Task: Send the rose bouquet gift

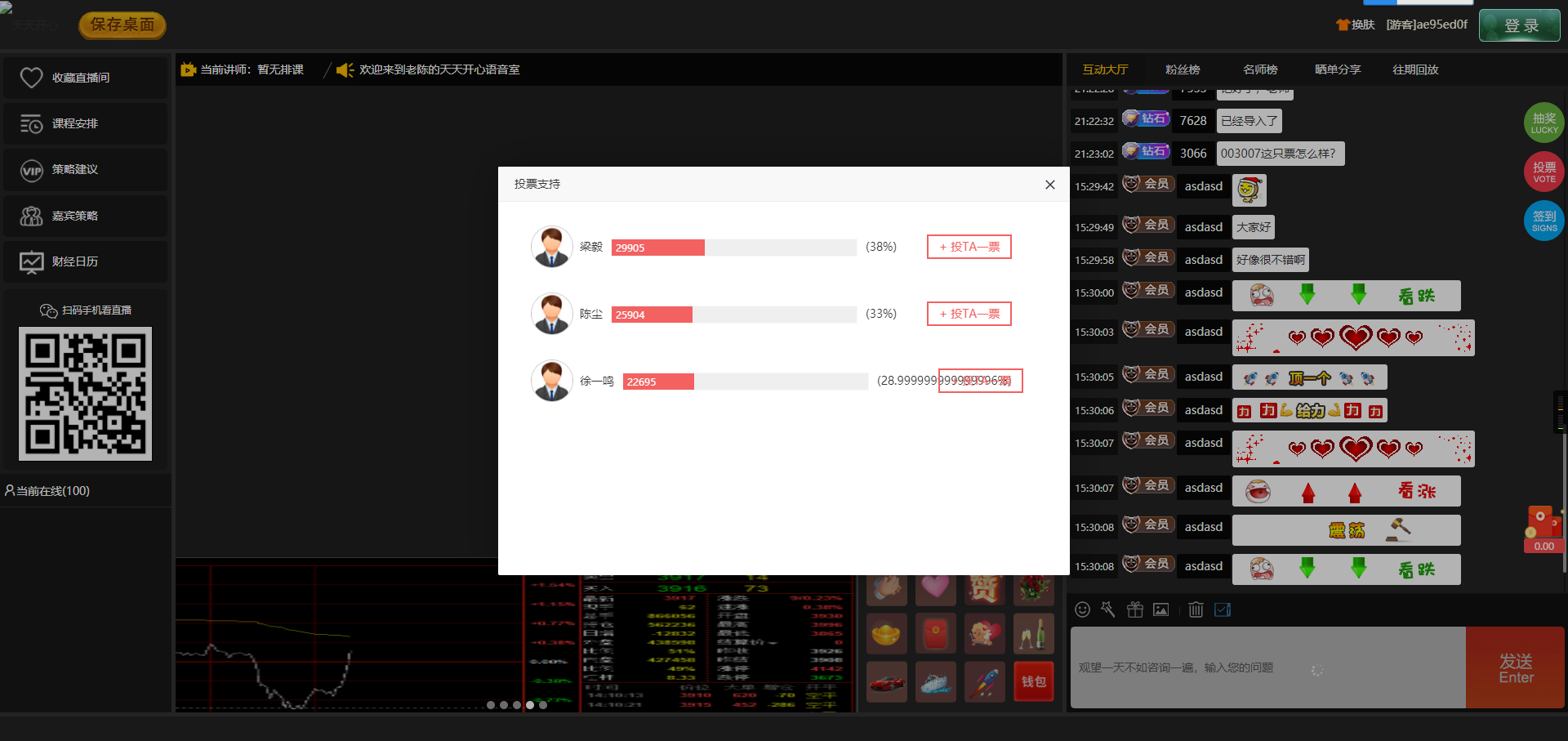Action: coord(1033,589)
